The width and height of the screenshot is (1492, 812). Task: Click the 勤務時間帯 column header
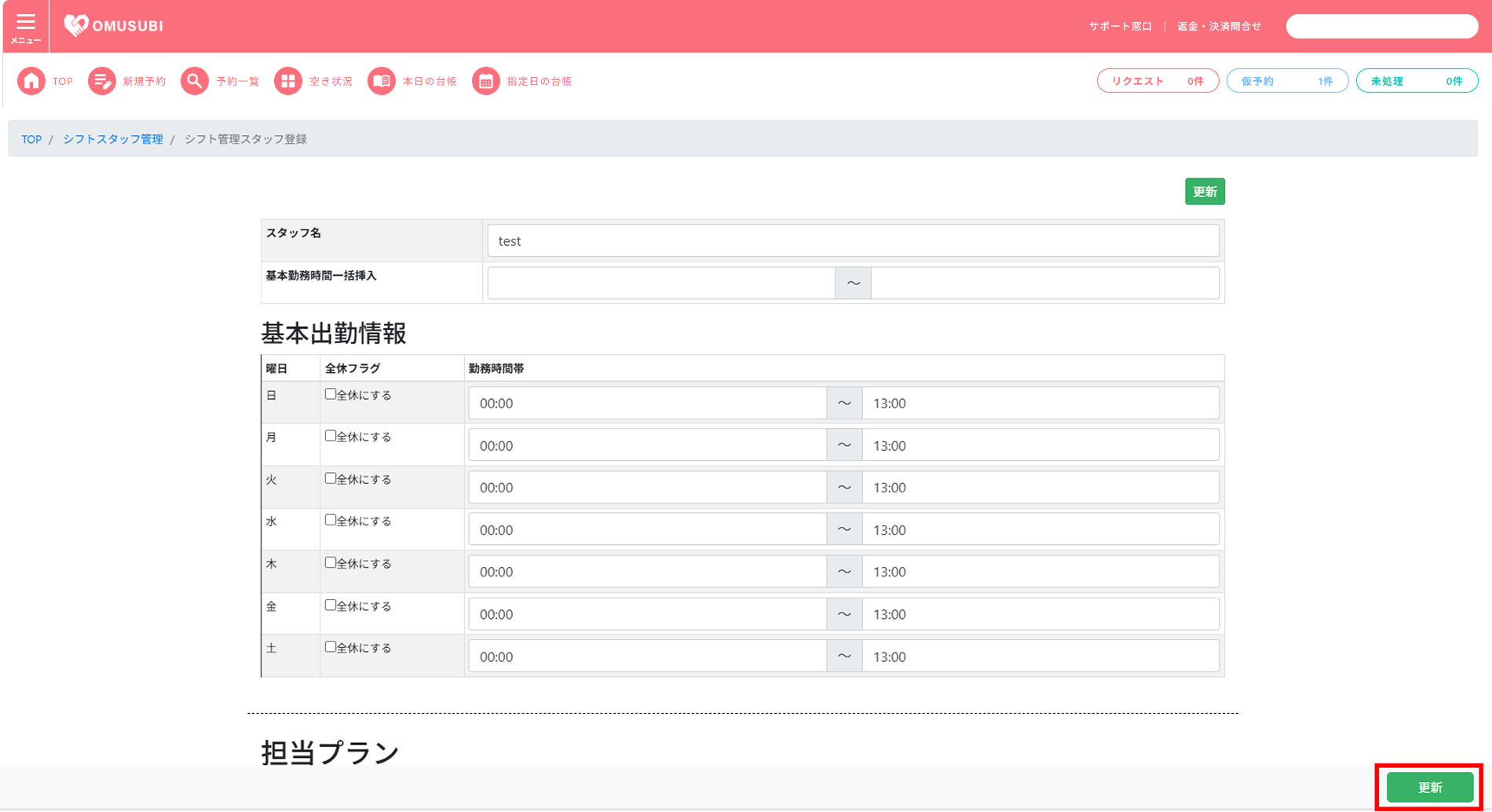click(x=496, y=368)
